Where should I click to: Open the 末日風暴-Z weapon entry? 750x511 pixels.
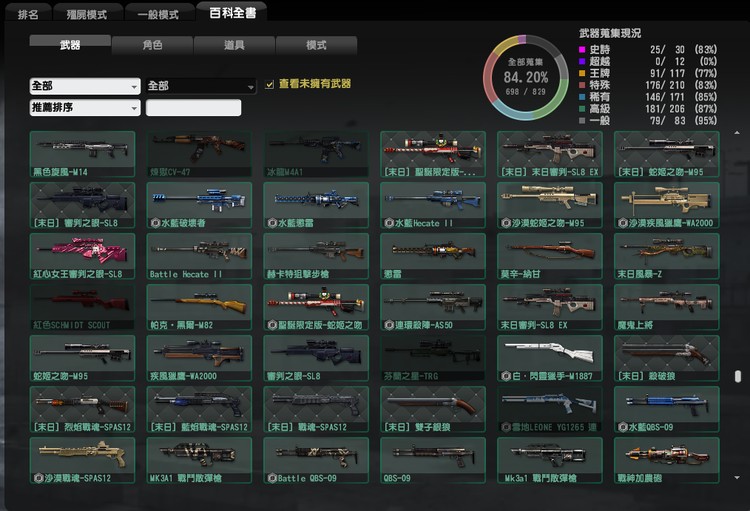pyautogui.click(x=667, y=256)
